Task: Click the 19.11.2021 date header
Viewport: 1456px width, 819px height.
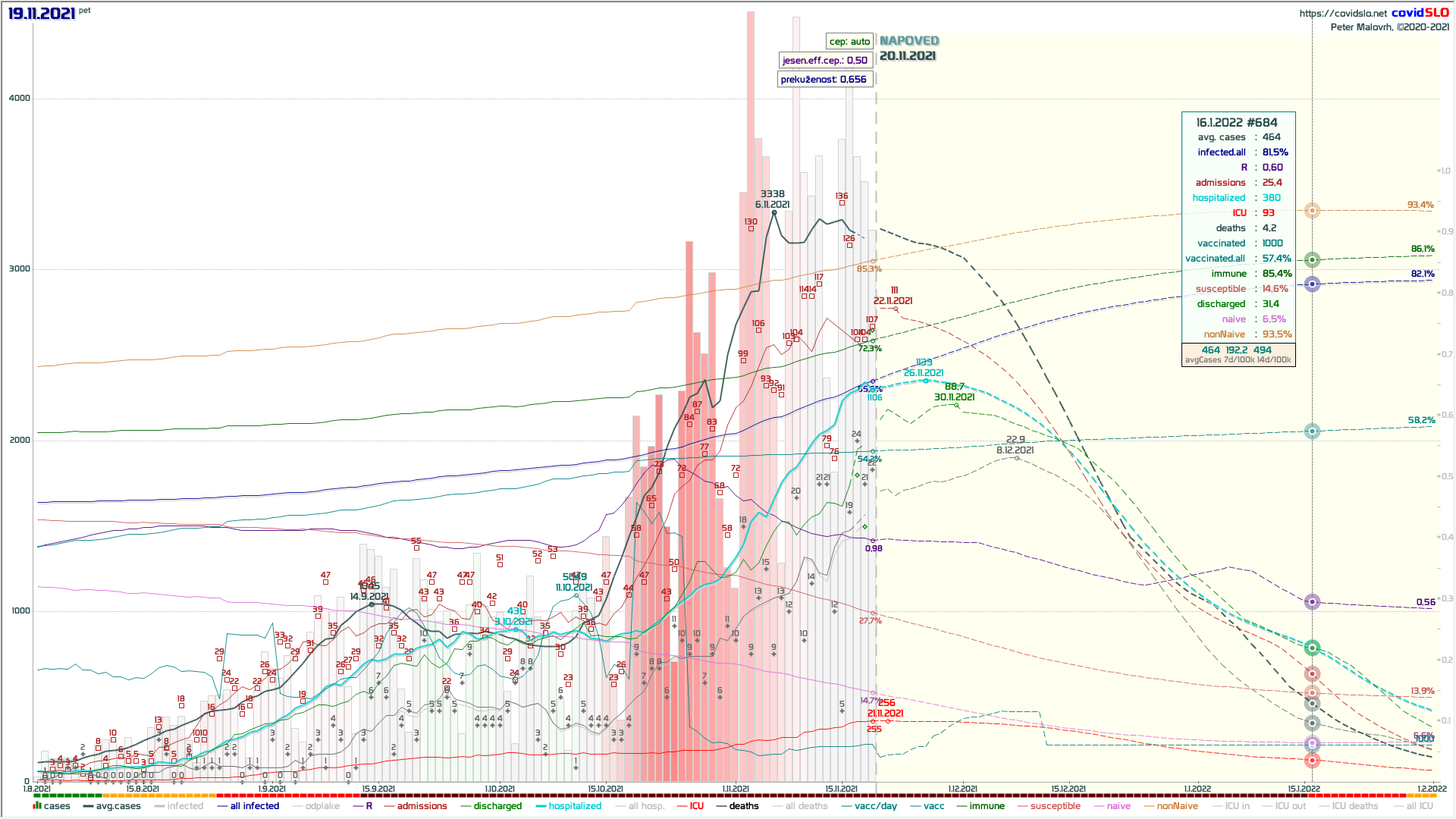Action: (42, 14)
